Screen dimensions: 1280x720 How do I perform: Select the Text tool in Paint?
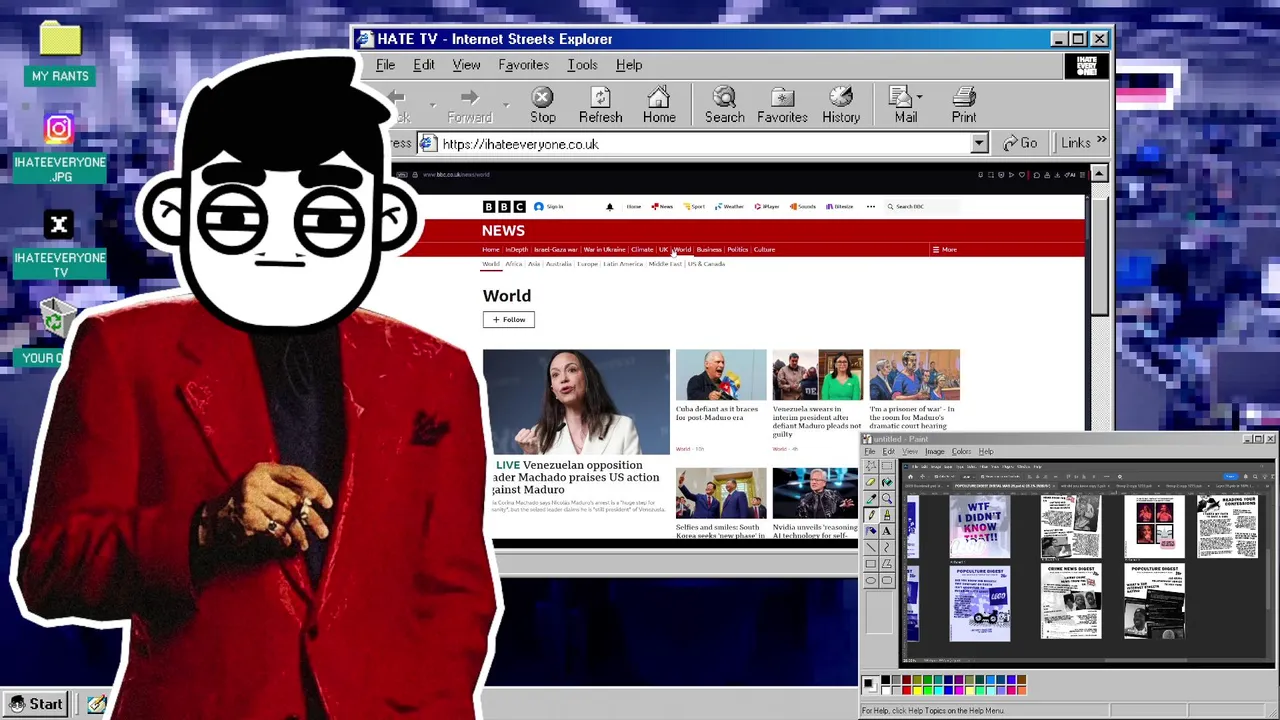[887, 531]
